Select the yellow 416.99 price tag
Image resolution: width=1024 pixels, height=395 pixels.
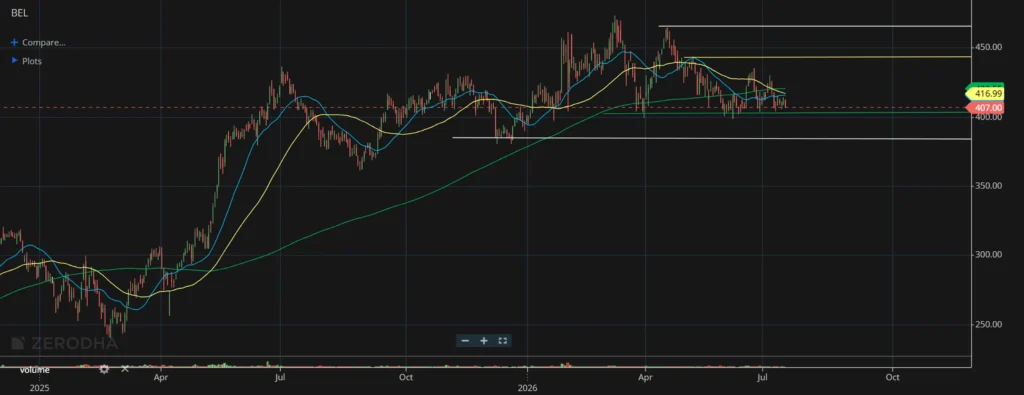click(x=986, y=95)
